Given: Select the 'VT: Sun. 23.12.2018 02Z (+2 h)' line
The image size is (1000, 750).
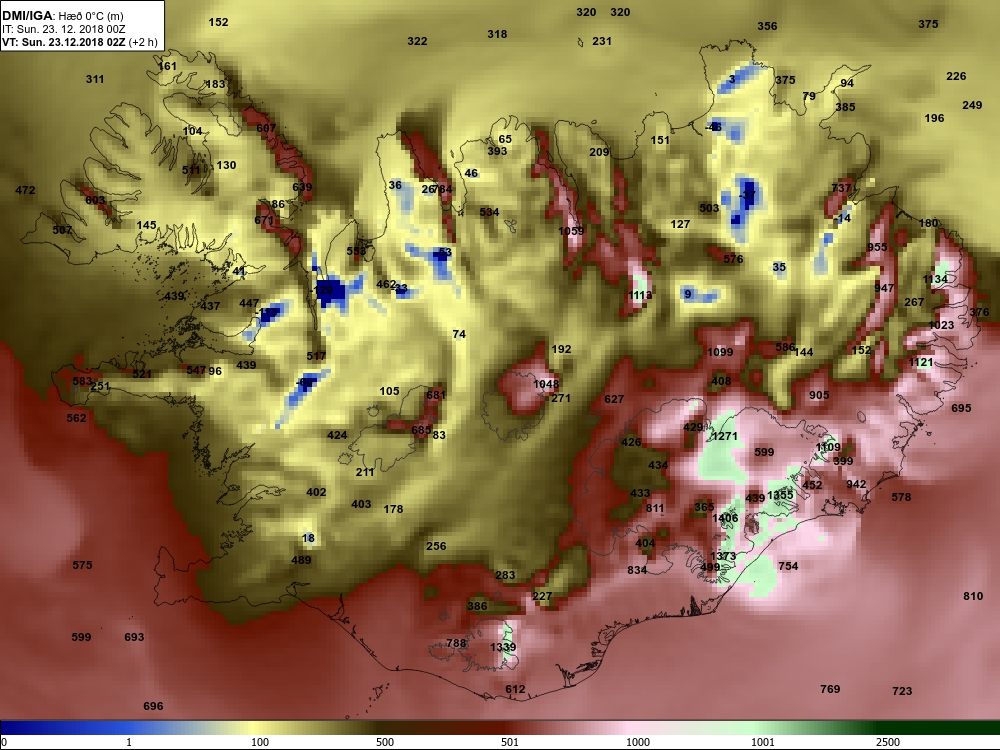Looking at the screenshot, I should coord(80,42).
